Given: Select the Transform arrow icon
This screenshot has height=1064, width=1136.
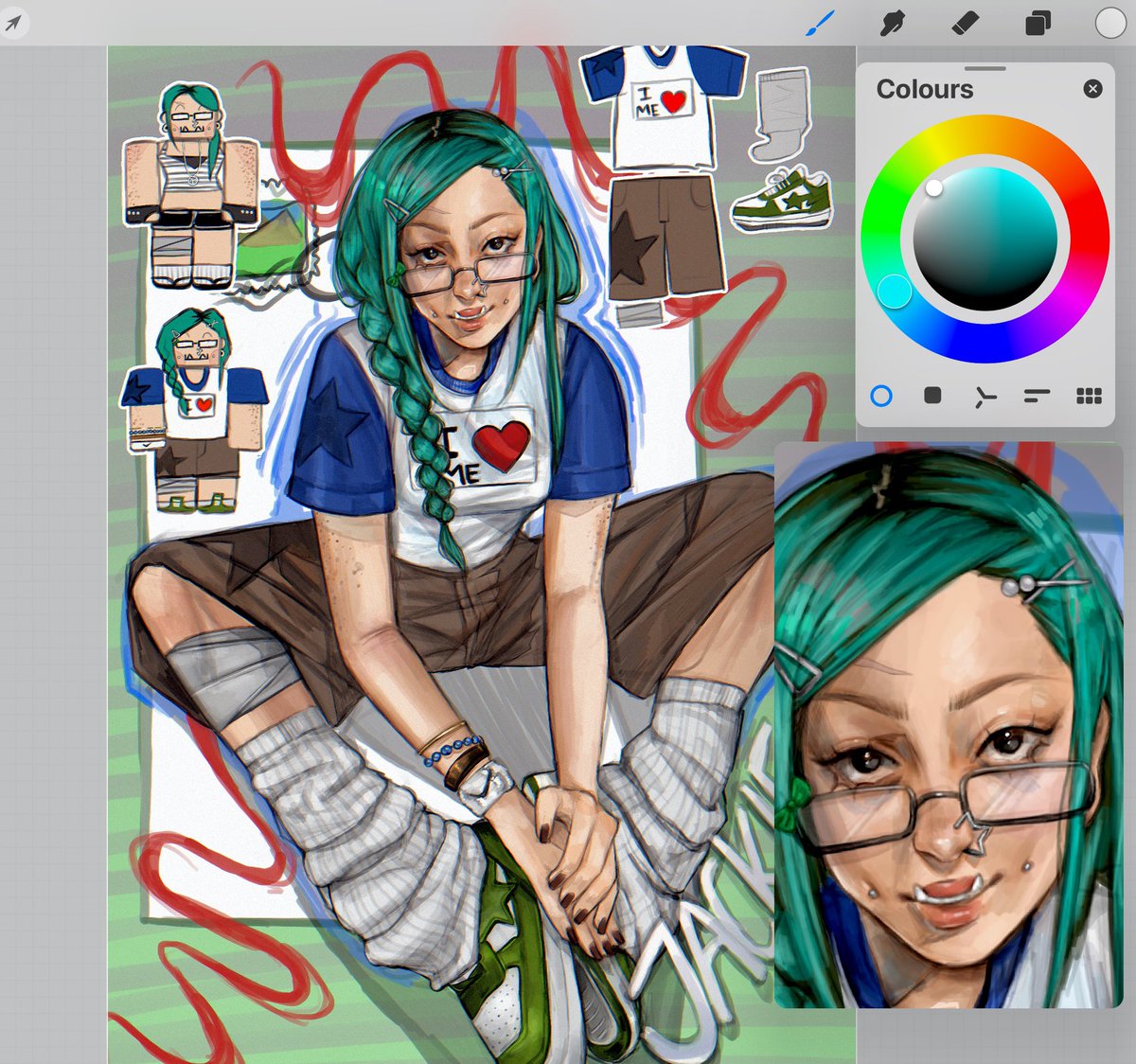Looking at the screenshot, I should click(x=15, y=24).
